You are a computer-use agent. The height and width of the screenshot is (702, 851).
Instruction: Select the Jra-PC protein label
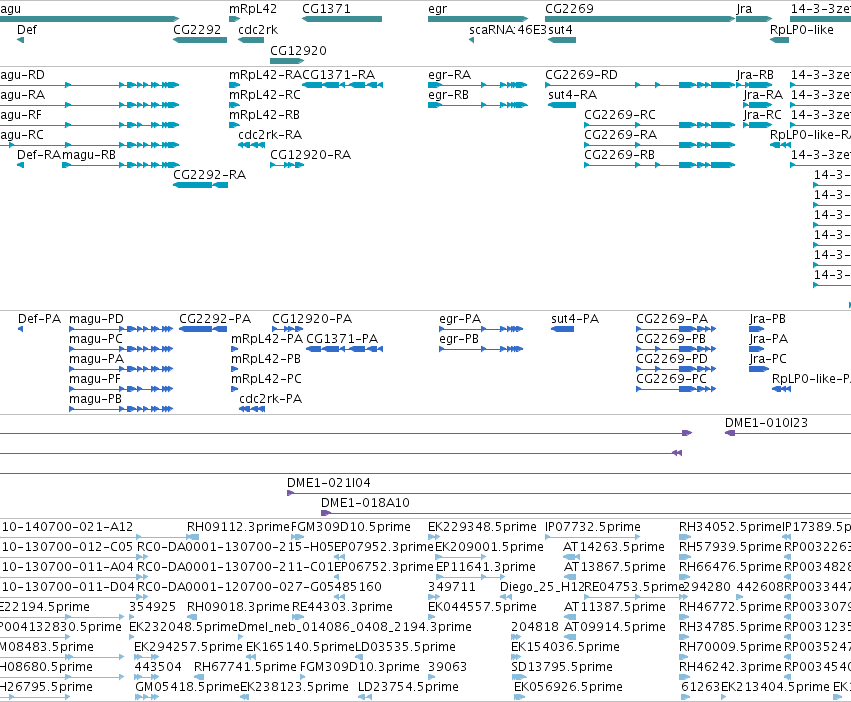click(x=767, y=359)
